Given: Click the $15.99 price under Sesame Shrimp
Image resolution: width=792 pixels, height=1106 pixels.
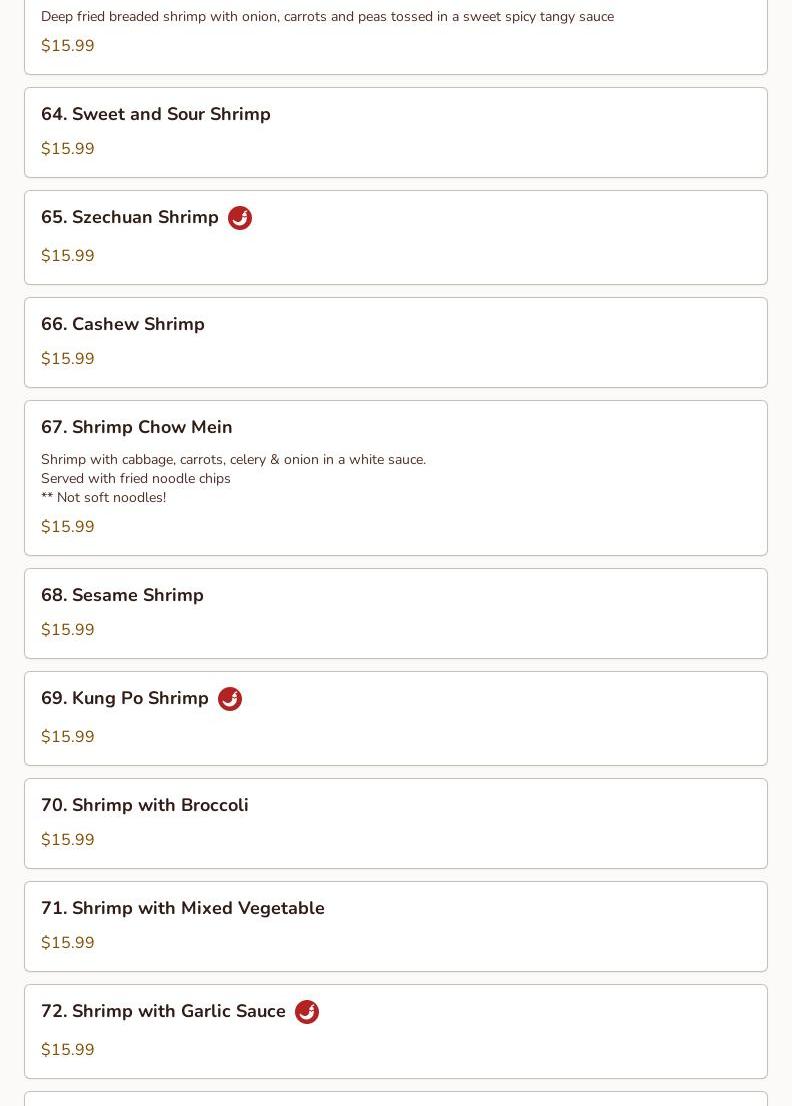Looking at the screenshot, I should click(x=68, y=629).
